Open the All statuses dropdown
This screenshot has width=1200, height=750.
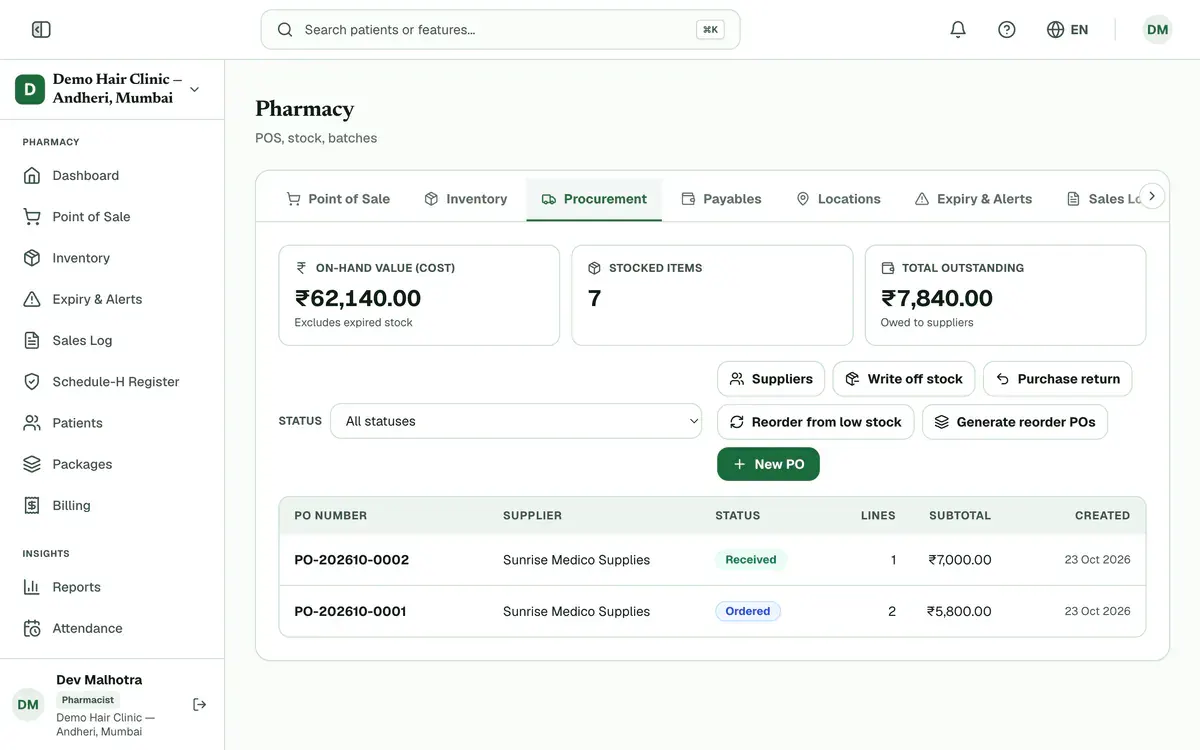[516, 421]
